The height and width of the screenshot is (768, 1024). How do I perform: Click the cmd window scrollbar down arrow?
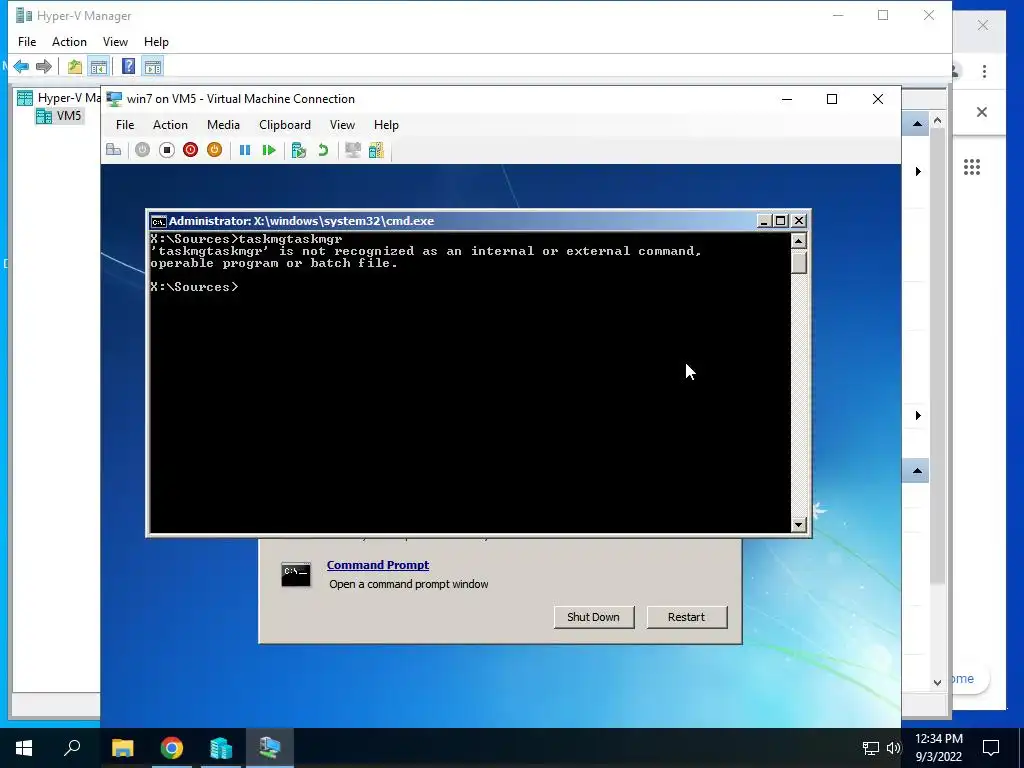[798, 524]
